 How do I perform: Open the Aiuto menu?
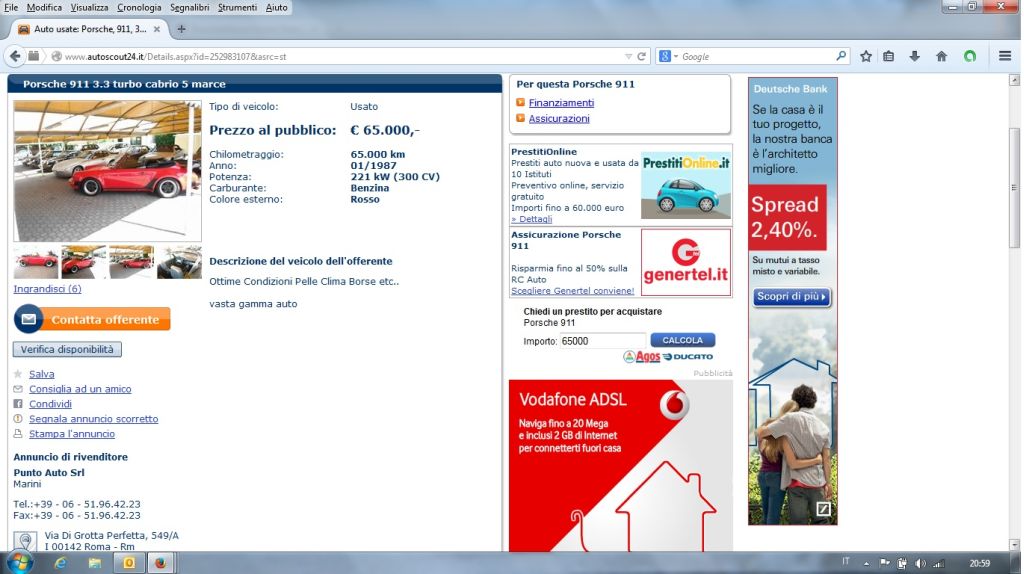[x=276, y=7]
